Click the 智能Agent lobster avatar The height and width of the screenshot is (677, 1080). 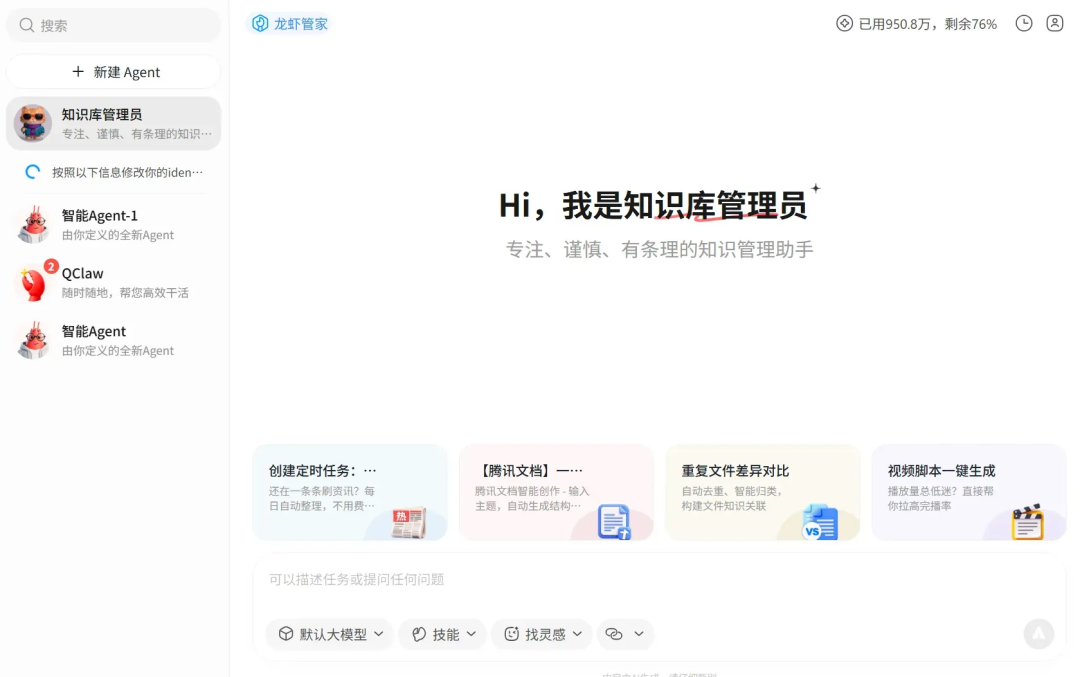34,340
